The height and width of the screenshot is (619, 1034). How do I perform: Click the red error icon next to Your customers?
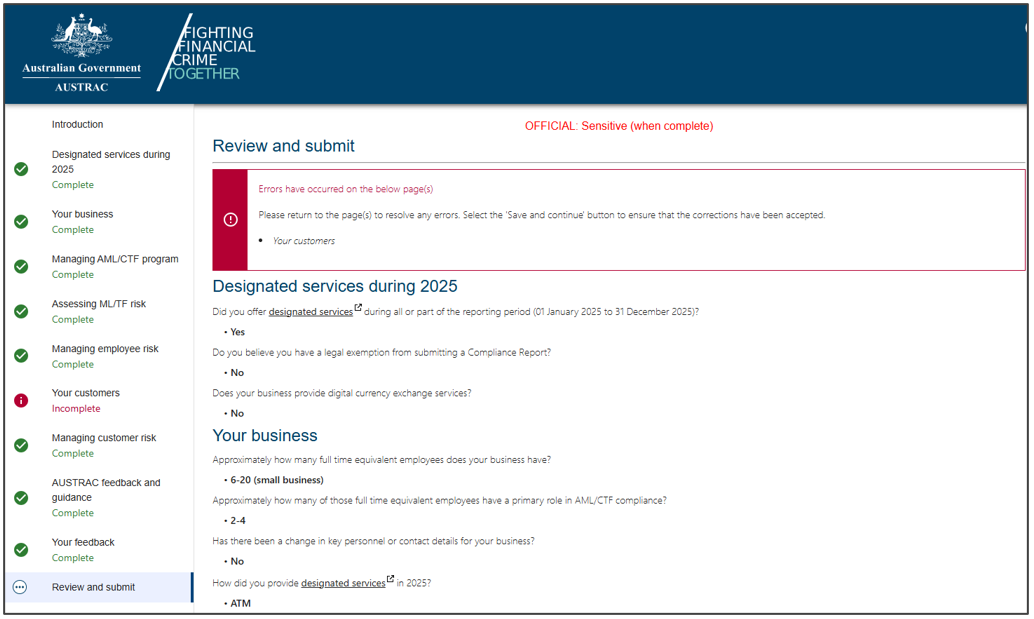point(21,400)
